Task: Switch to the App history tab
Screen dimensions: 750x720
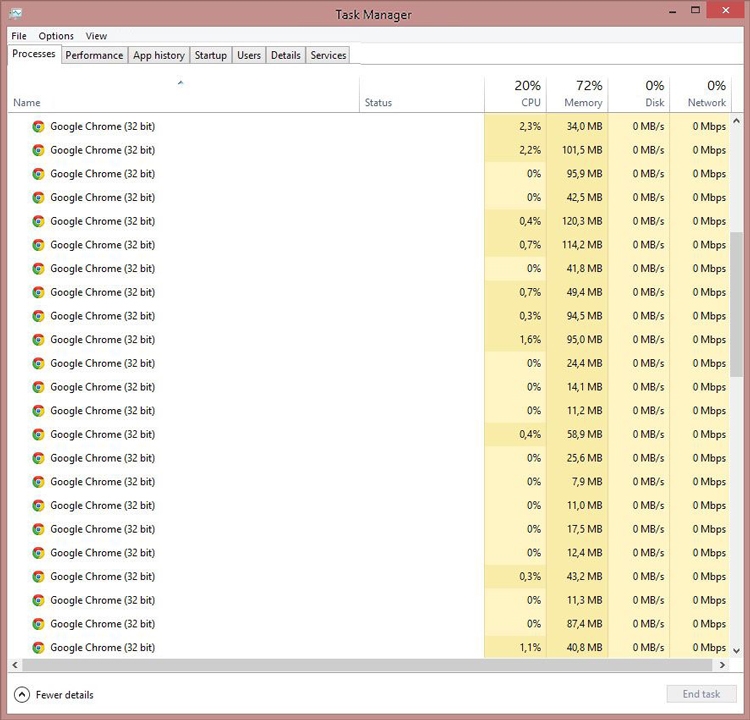Action: click(159, 55)
